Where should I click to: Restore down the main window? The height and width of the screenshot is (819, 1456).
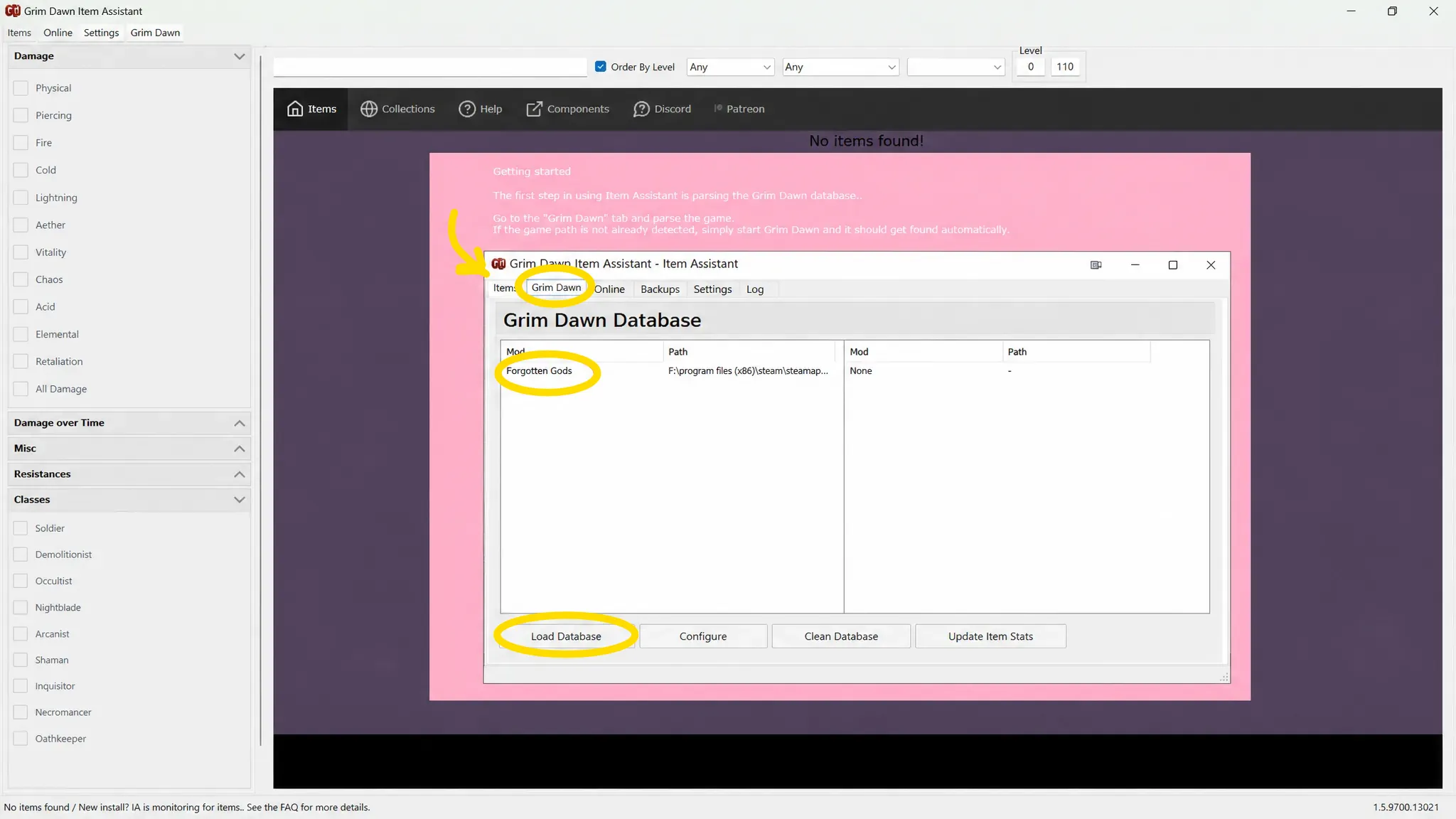tap(1392, 11)
